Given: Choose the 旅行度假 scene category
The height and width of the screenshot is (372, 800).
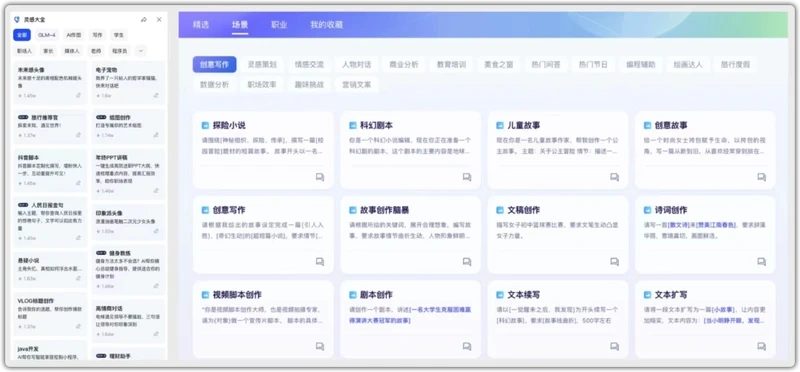Looking at the screenshot, I should coord(735,65).
